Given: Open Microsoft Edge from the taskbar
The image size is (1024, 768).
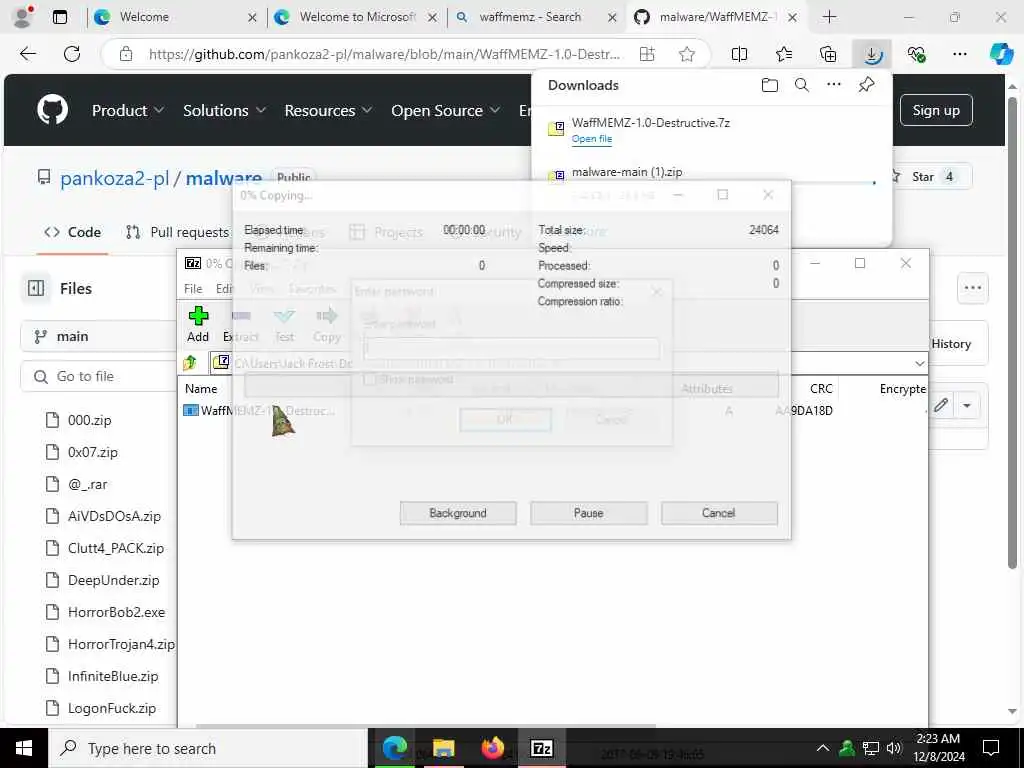Looking at the screenshot, I should 395,748.
